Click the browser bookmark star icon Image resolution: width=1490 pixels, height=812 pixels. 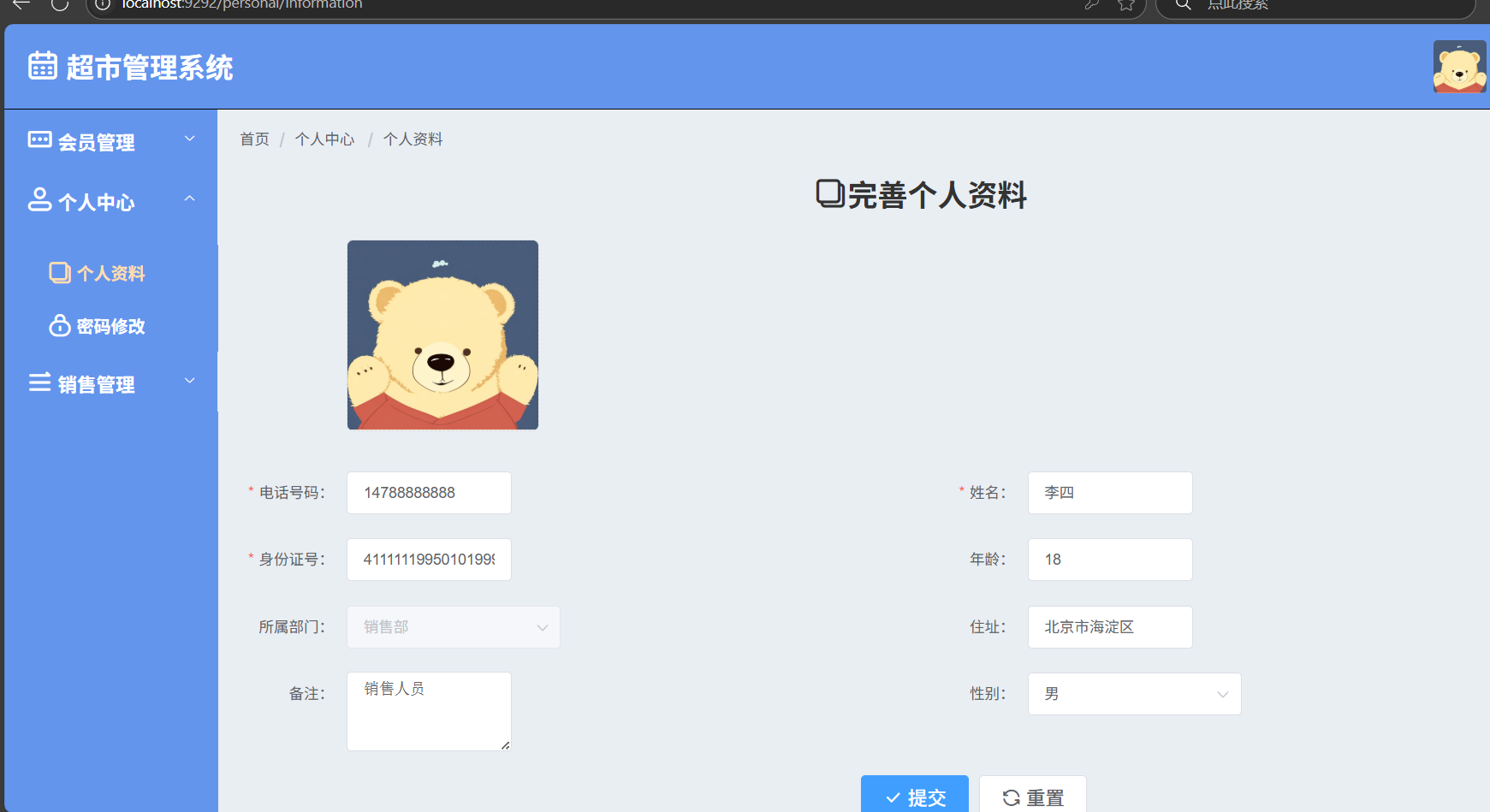[1126, 4]
